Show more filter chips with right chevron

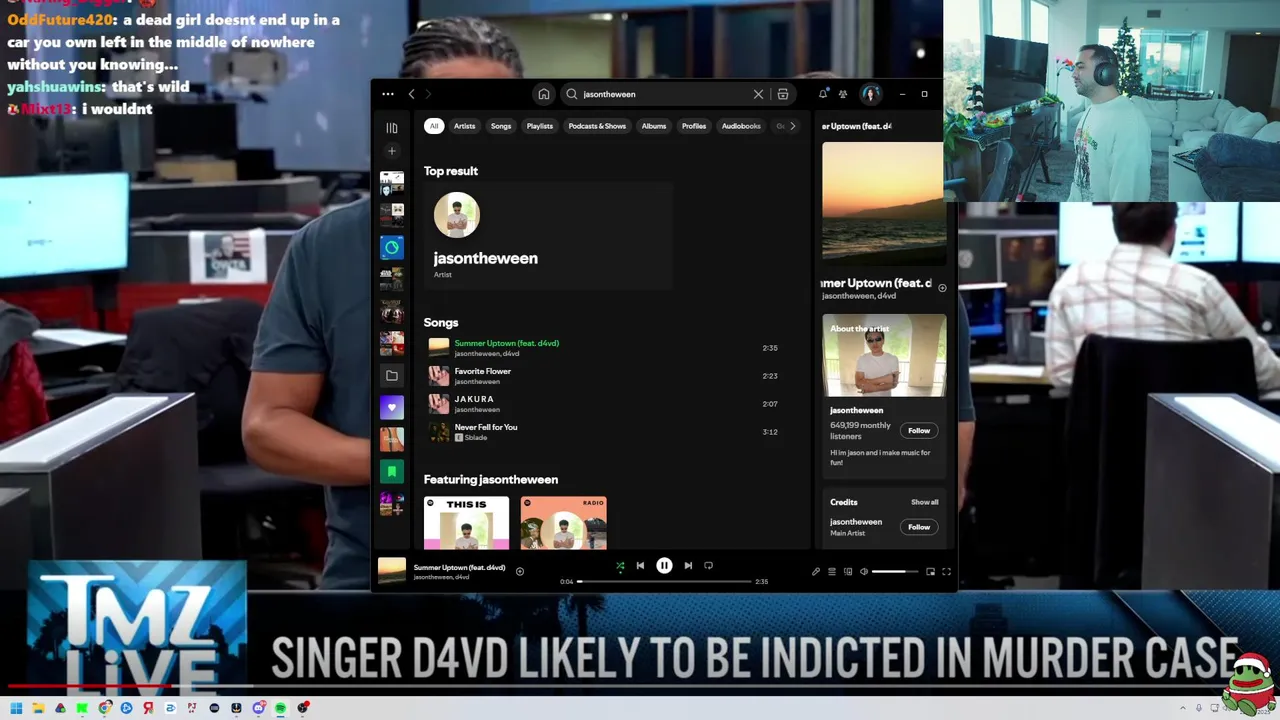click(793, 126)
